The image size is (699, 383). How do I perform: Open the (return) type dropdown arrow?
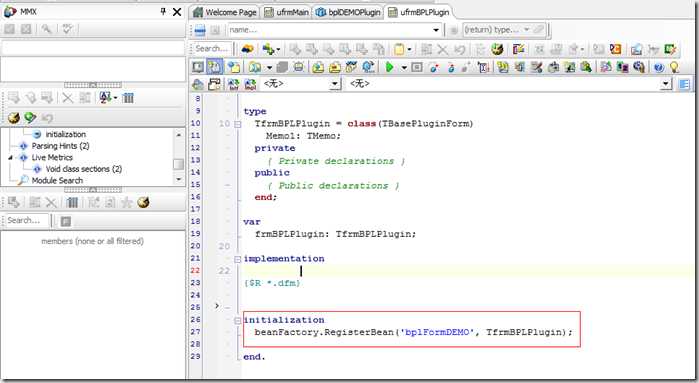tap(526, 29)
